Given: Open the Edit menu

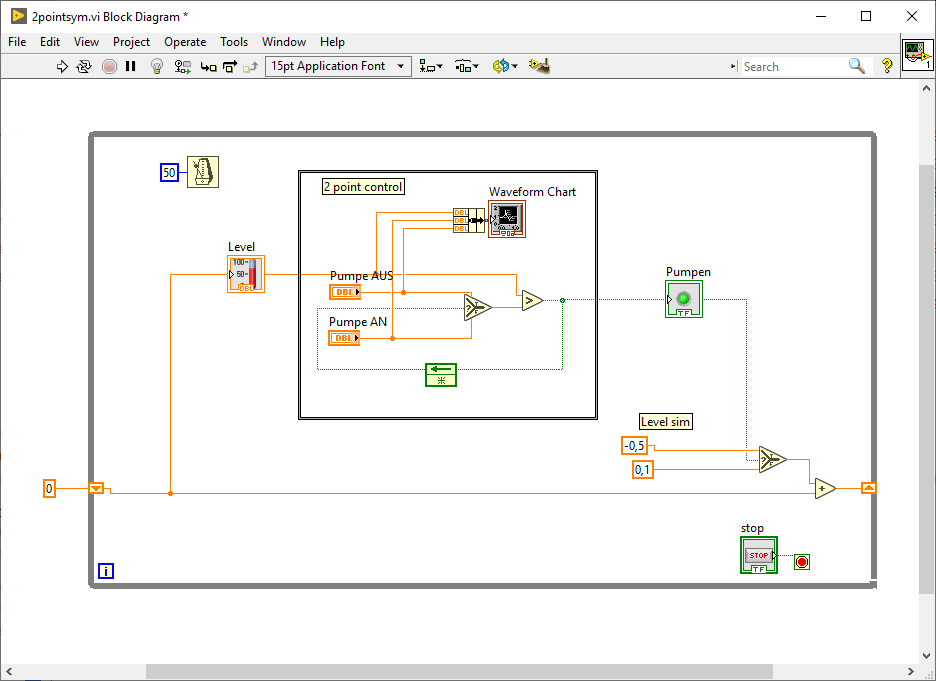Looking at the screenshot, I should point(50,42).
